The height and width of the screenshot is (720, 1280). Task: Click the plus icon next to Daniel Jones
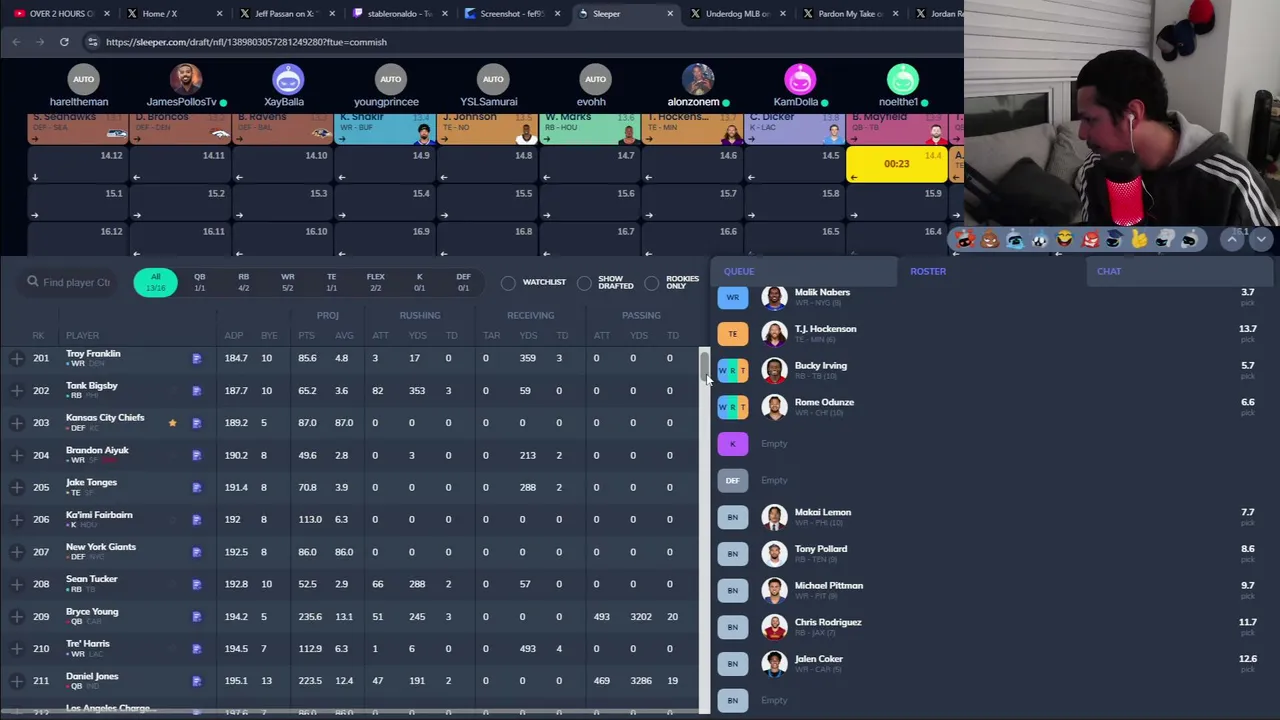pos(16,680)
